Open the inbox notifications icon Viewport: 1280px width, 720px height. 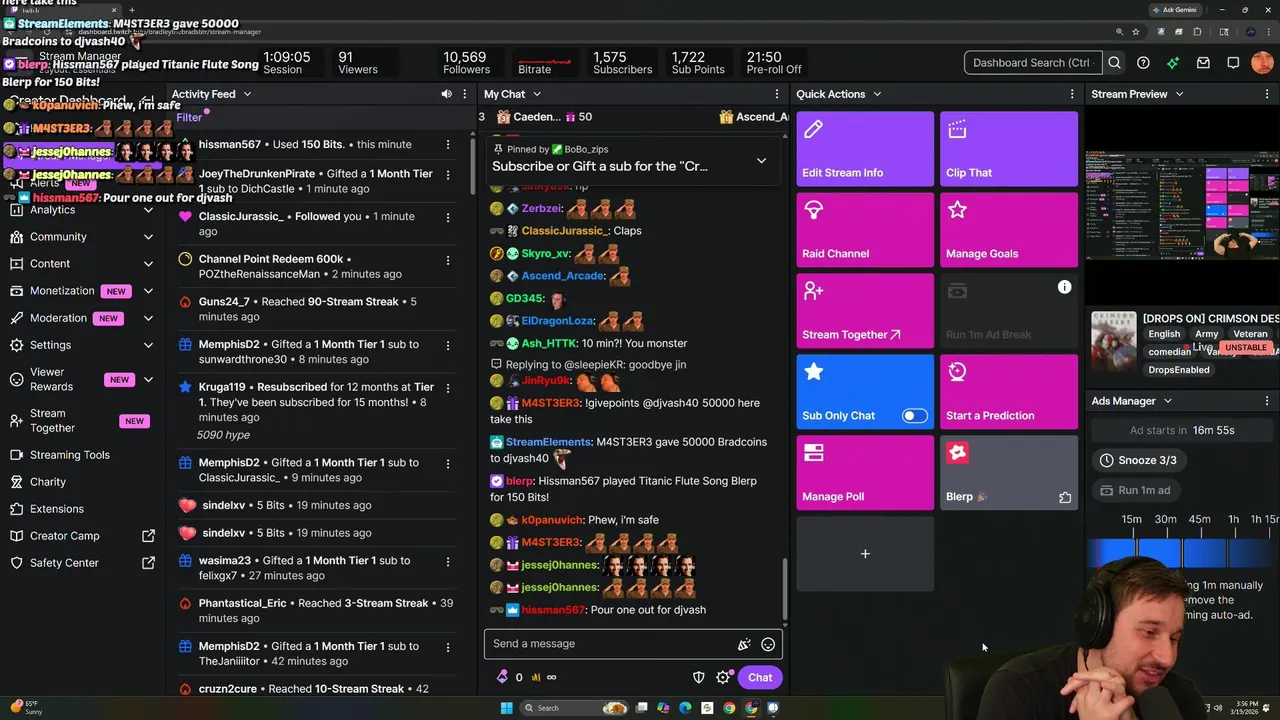[x=1203, y=63]
